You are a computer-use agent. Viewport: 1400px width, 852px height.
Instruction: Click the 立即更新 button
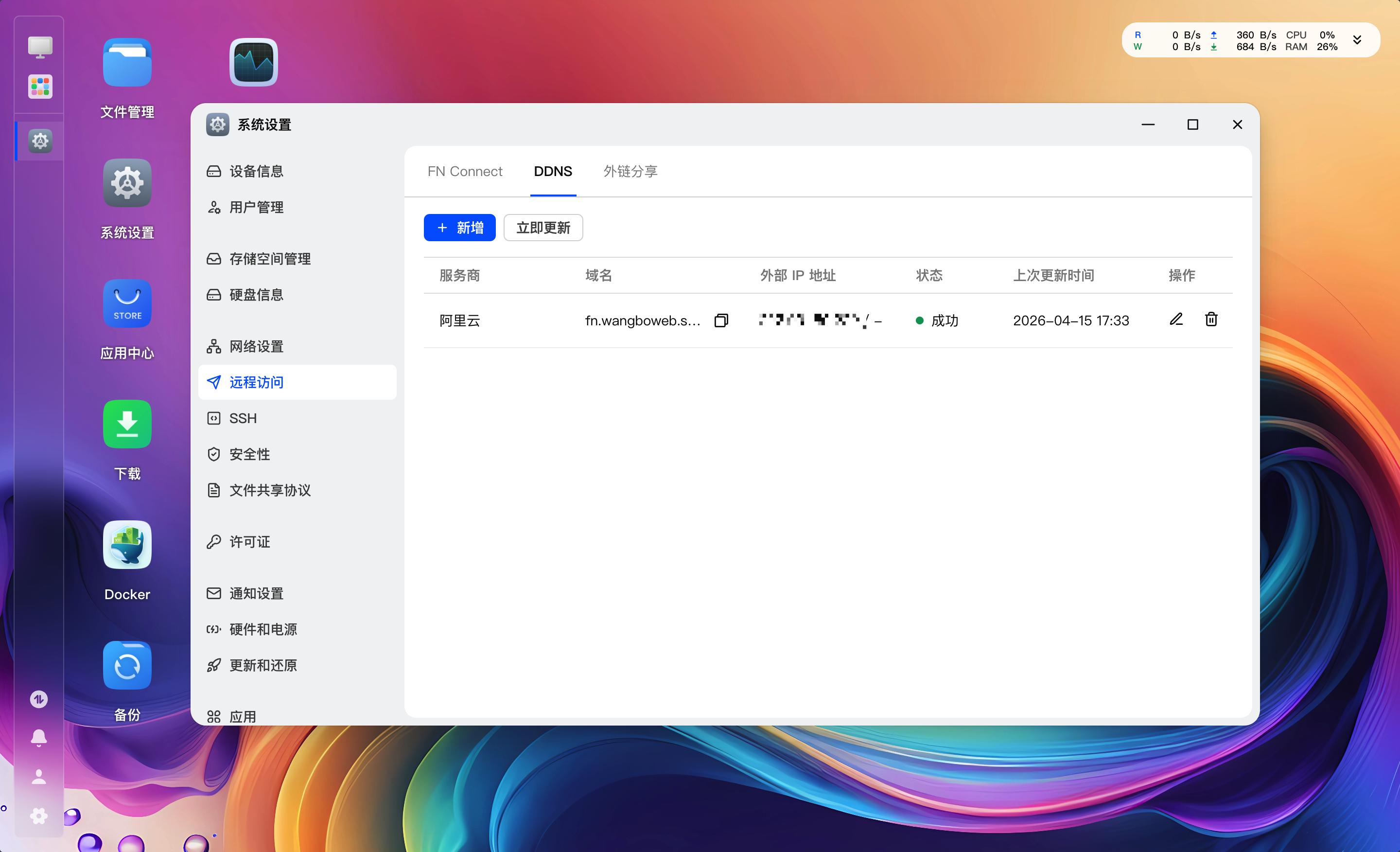coord(542,228)
